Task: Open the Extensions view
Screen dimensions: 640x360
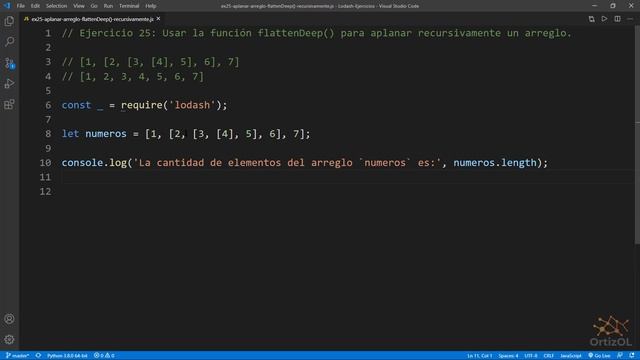Action: (x=9, y=104)
